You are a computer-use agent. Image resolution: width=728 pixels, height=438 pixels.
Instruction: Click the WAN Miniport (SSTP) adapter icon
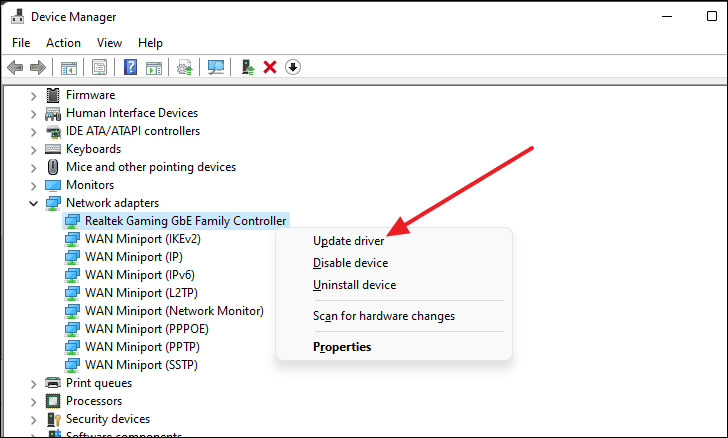[72, 366]
